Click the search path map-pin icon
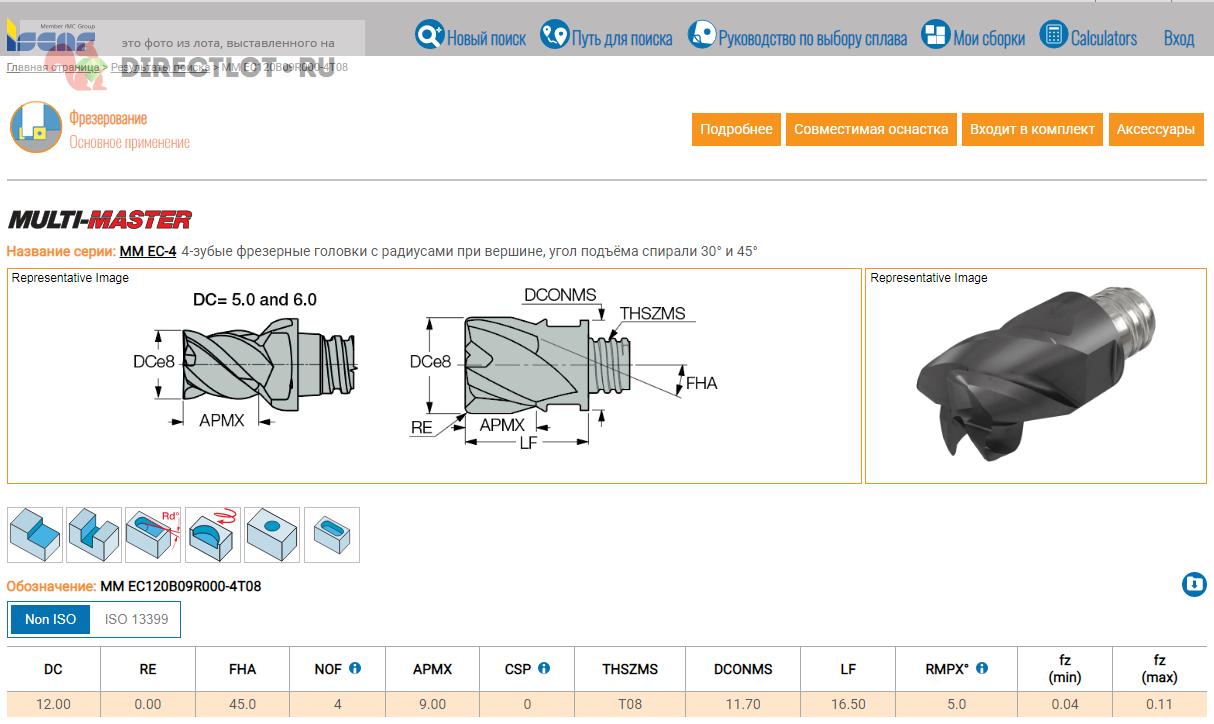This screenshot has height=724, width=1214. coord(554,35)
